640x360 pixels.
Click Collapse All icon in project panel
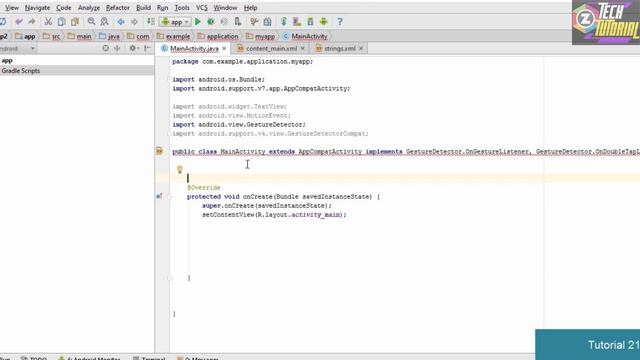click(117, 48)
